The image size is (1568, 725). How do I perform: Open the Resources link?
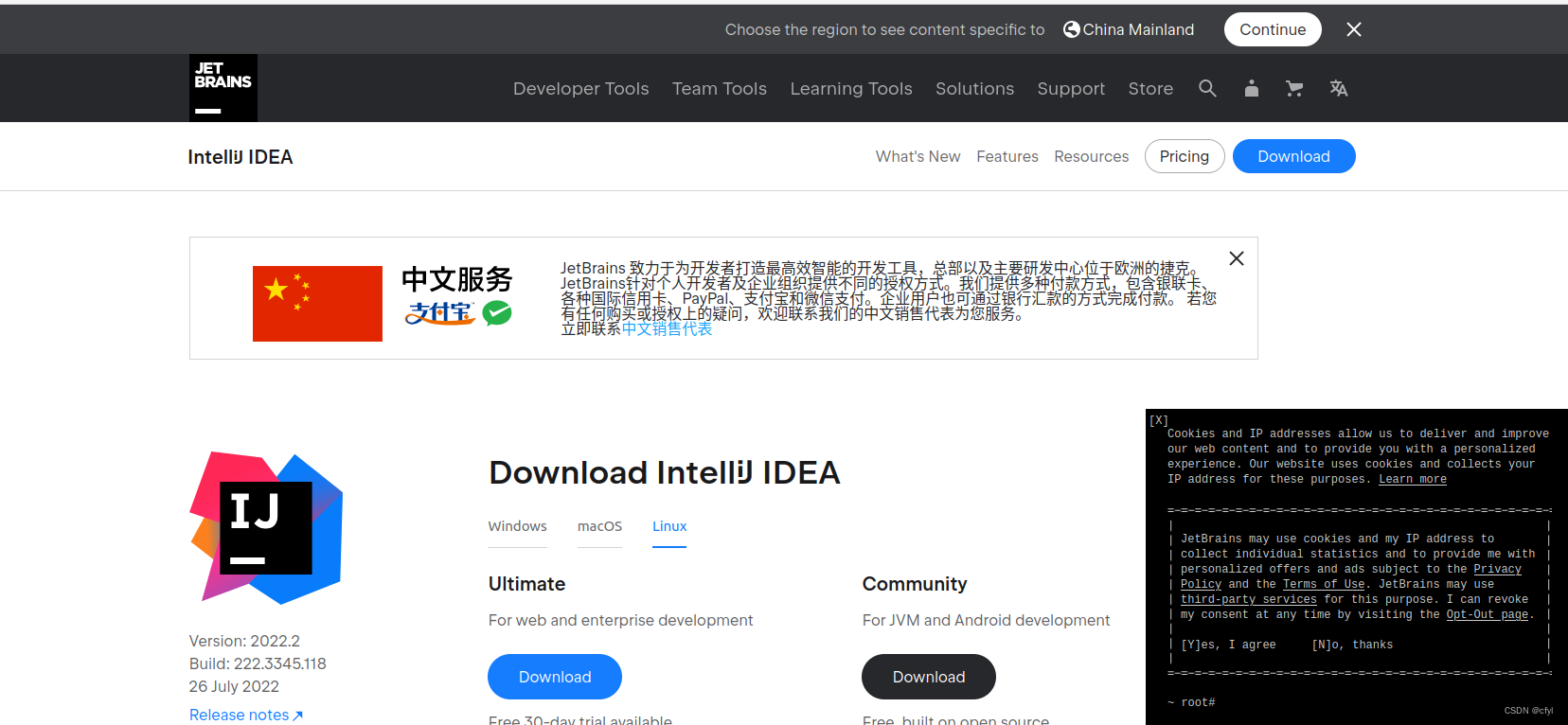point(1092,156)
